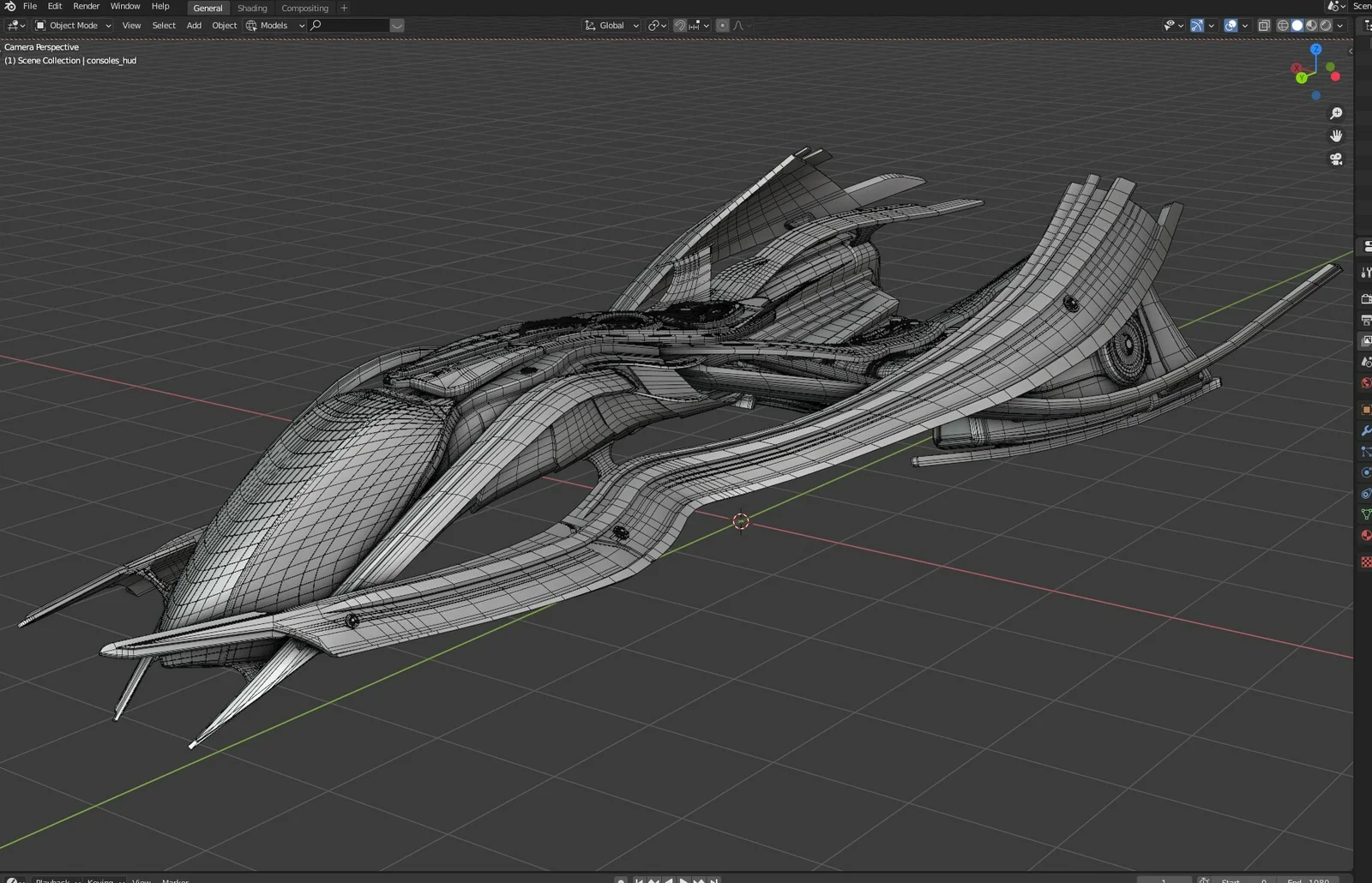
Task: Toggle the snapping magnet icon
Action: (x=678, y=25)
